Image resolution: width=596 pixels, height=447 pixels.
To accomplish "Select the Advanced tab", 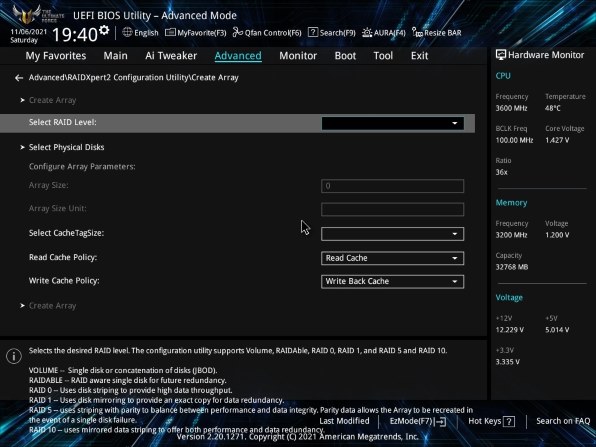I will pyautogui.click(x=238, y=56).
